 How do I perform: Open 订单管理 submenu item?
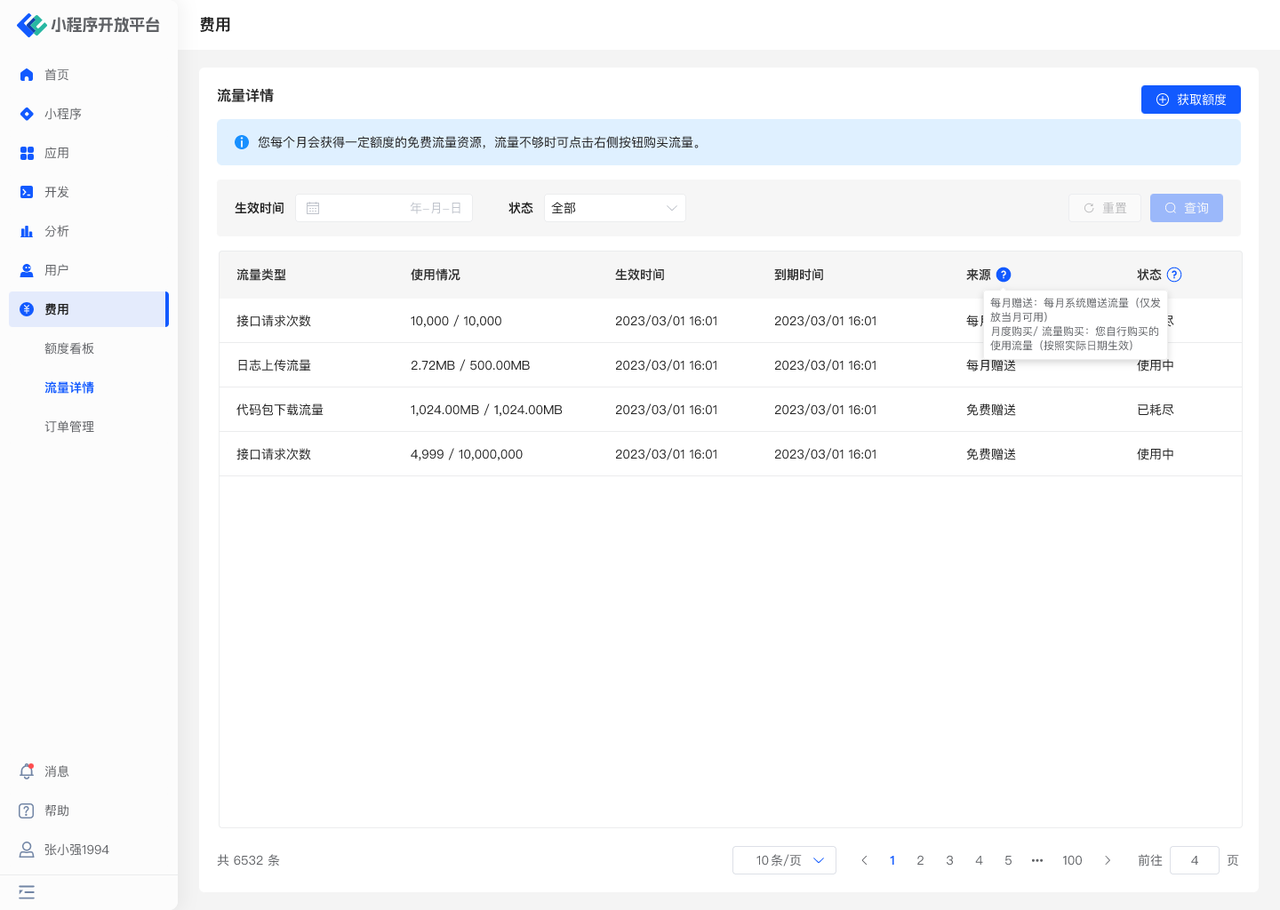click(x=69, y=426)
